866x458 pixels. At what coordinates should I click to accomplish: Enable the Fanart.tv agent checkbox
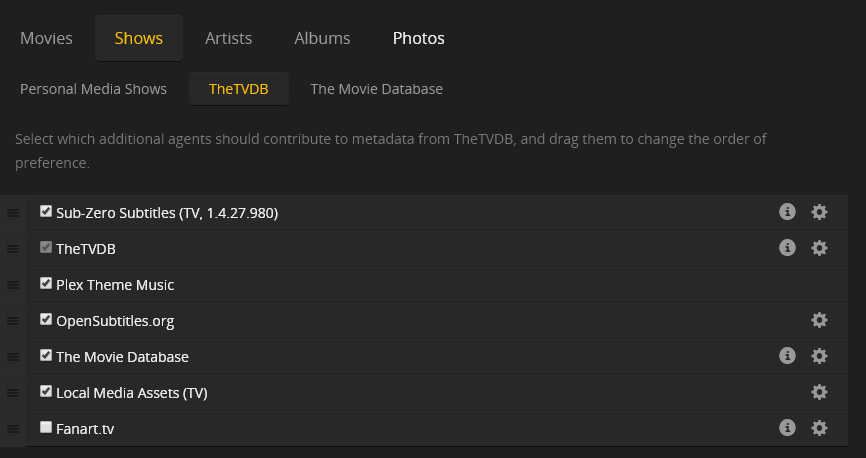pyautogui.click(x=46, y=427)
